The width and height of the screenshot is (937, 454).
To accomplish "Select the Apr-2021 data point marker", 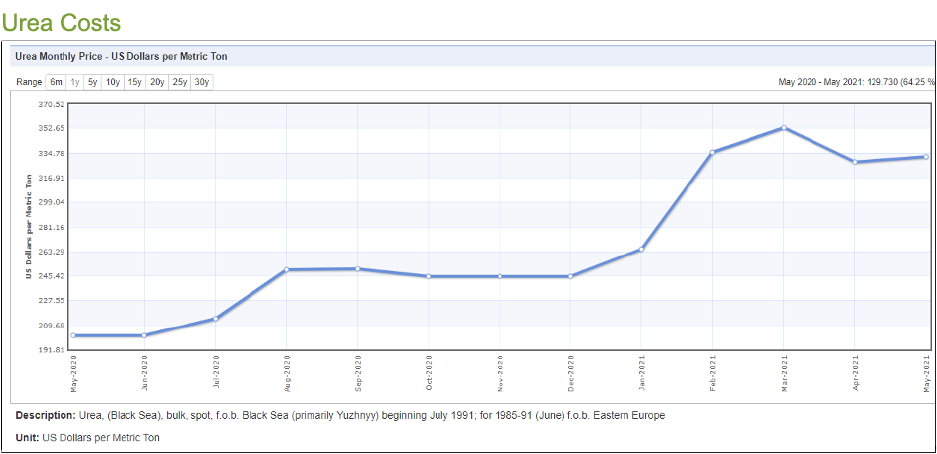I will point(855,162).
